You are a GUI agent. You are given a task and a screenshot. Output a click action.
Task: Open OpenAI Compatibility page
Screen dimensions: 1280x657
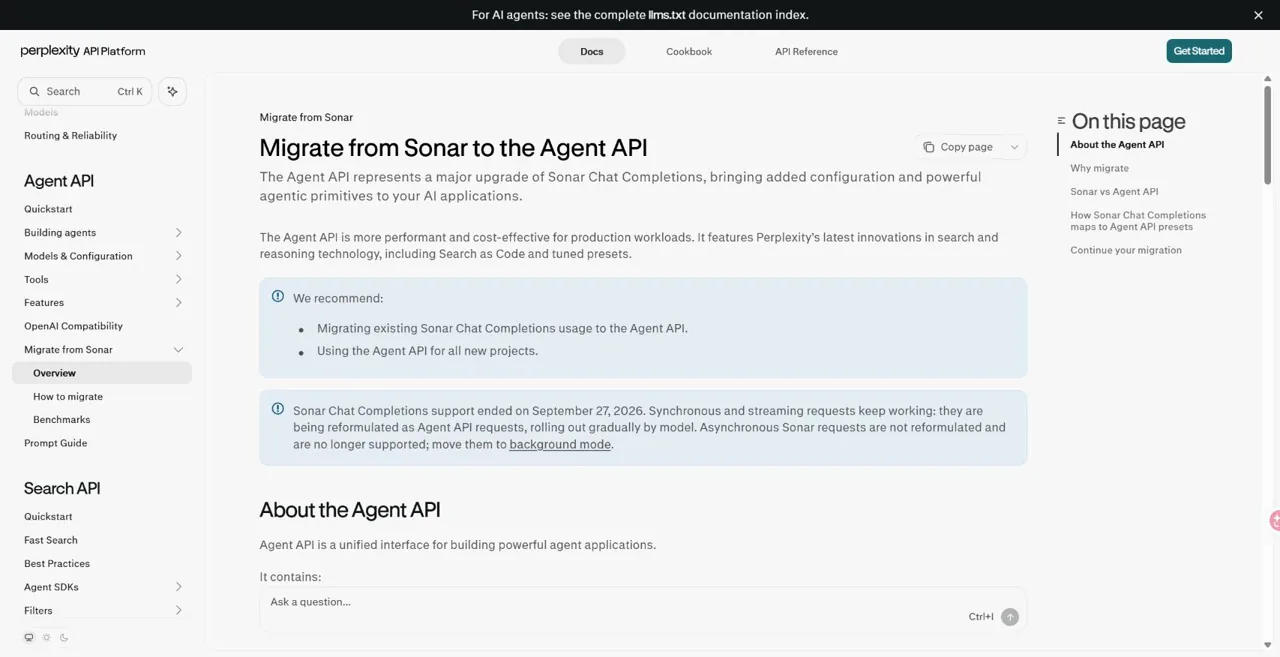(73, 326)
